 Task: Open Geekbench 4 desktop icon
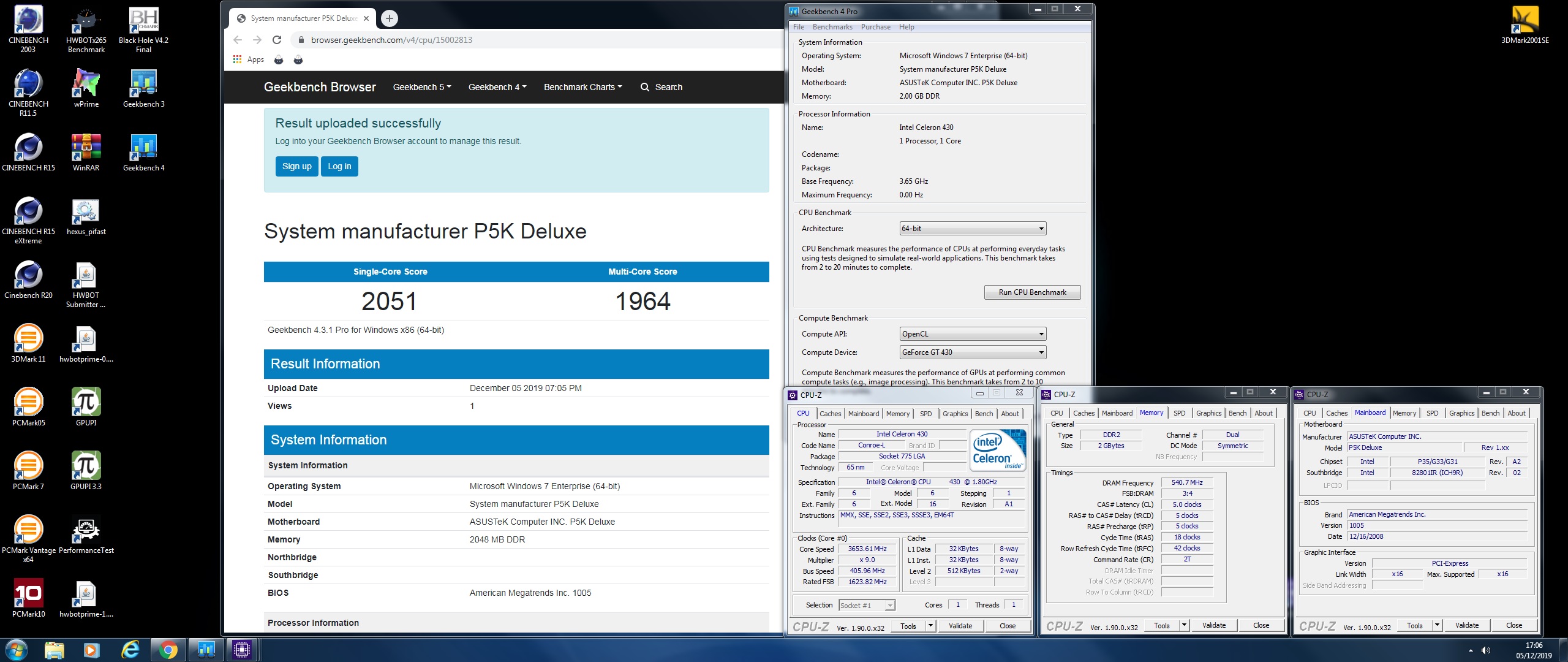click(143, 152)
